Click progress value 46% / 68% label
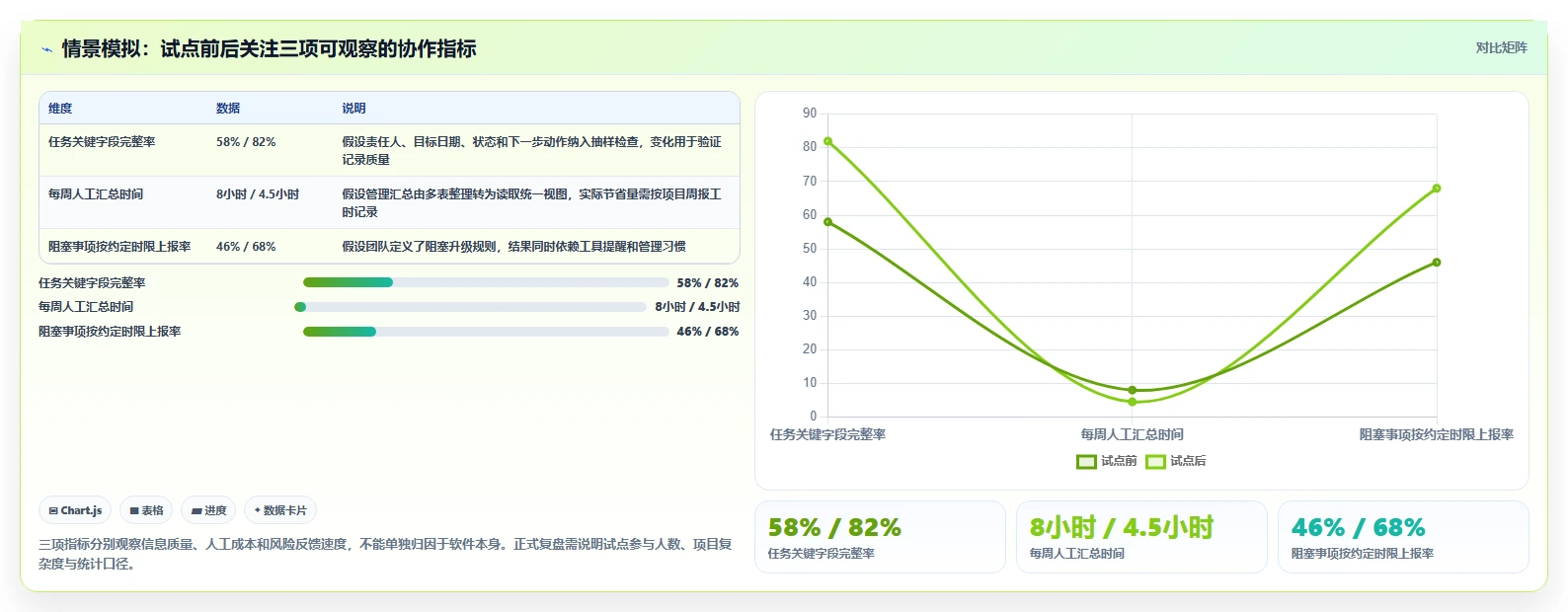This screenshot has width=1568, height=612. click(x=708, y=332)
